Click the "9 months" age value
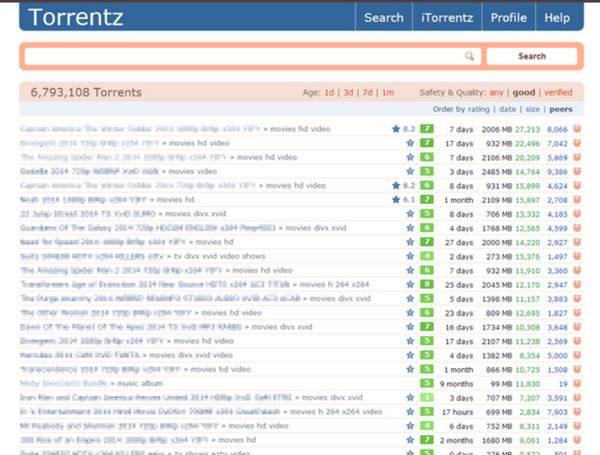This screenshot has width=600, height=455. (x=457, y=384)
